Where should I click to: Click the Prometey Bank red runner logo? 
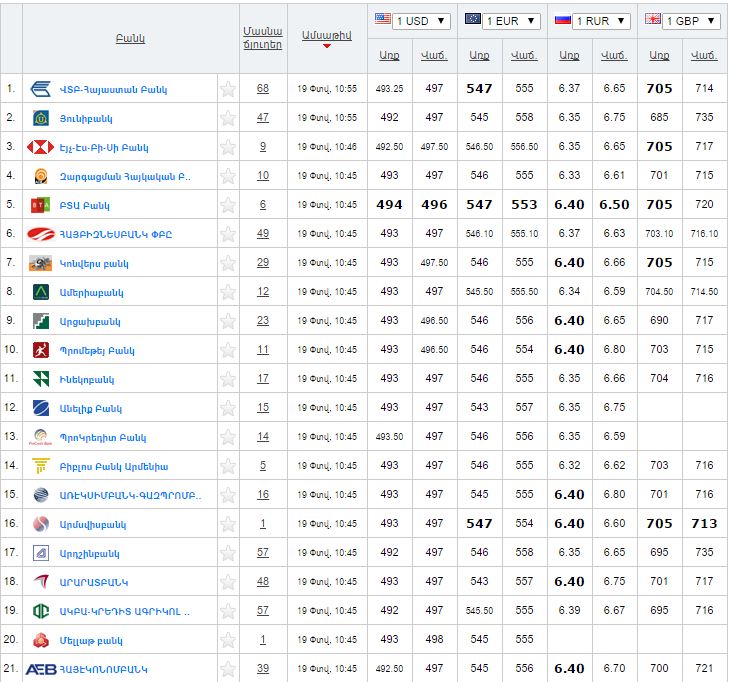click(41, 350)
